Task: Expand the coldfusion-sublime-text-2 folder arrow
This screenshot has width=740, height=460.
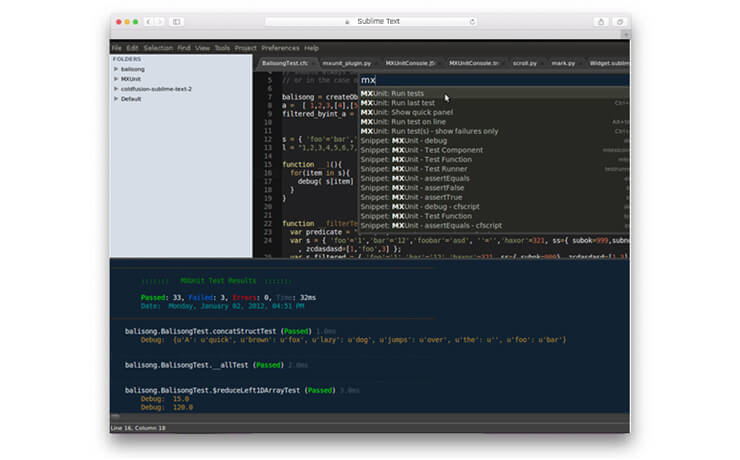Action: 116,89
